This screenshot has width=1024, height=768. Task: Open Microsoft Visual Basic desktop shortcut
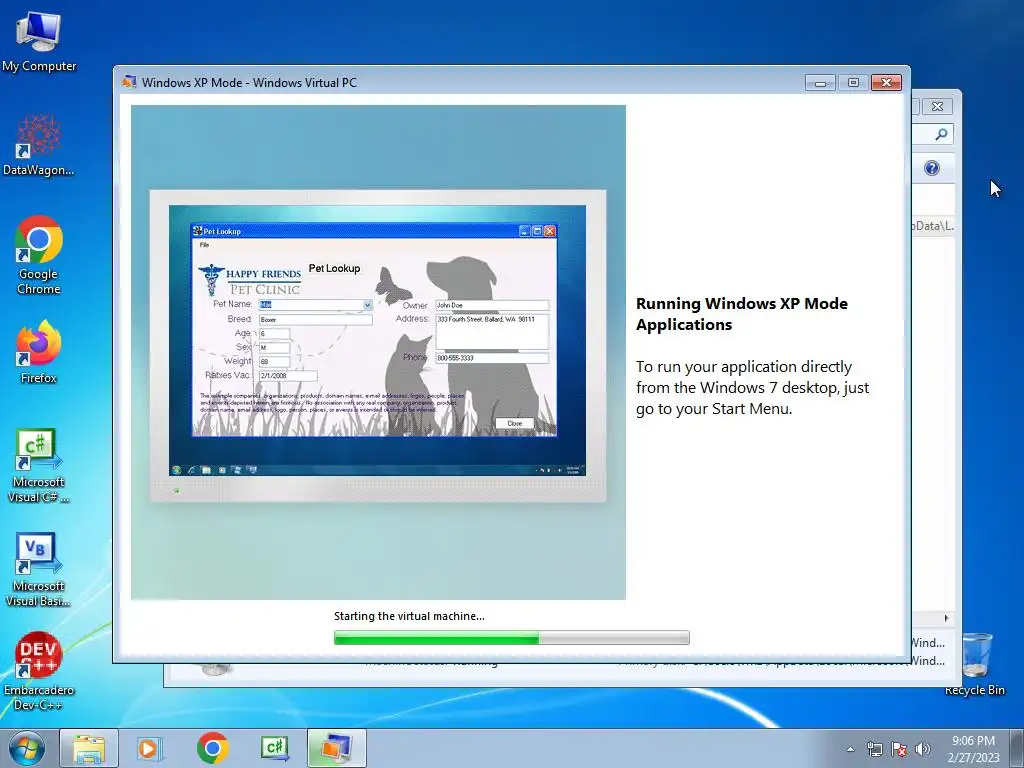point(39,569)
